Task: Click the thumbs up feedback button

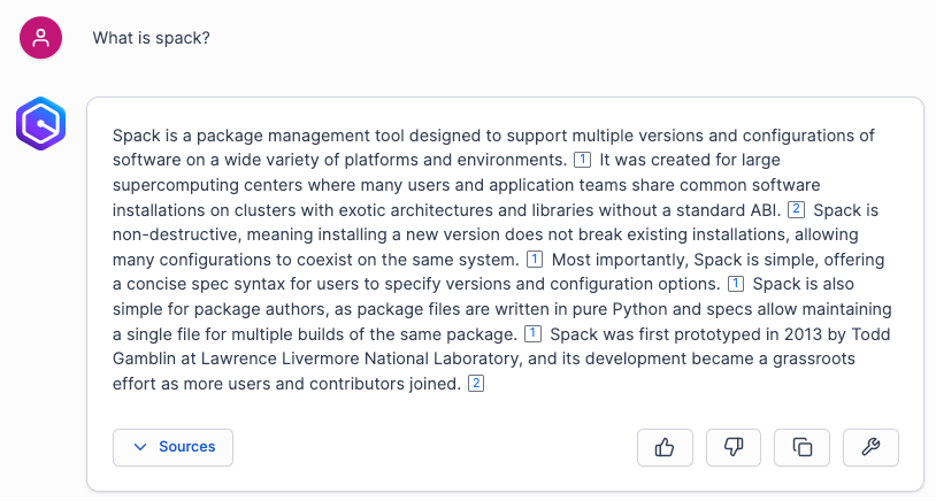Action: pos(664,447)
